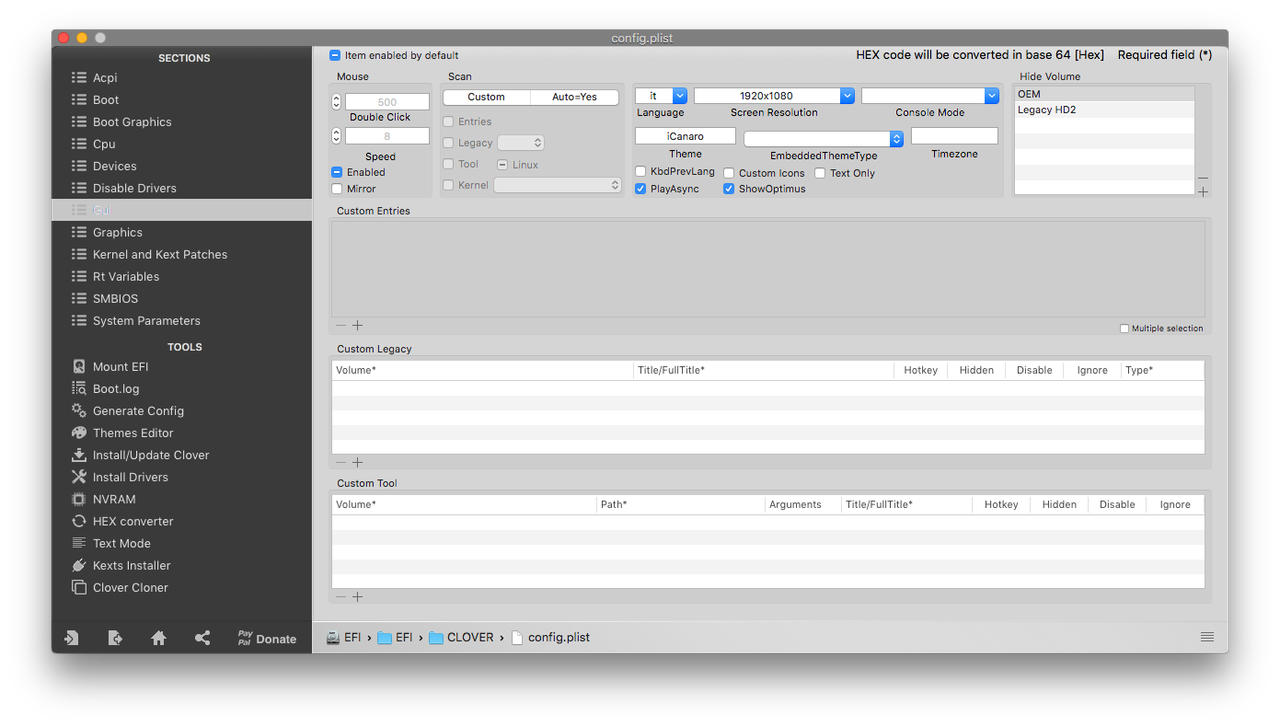Click the Timezone input field
This screenshot has height=727, width=1280.
coord(954,136)
